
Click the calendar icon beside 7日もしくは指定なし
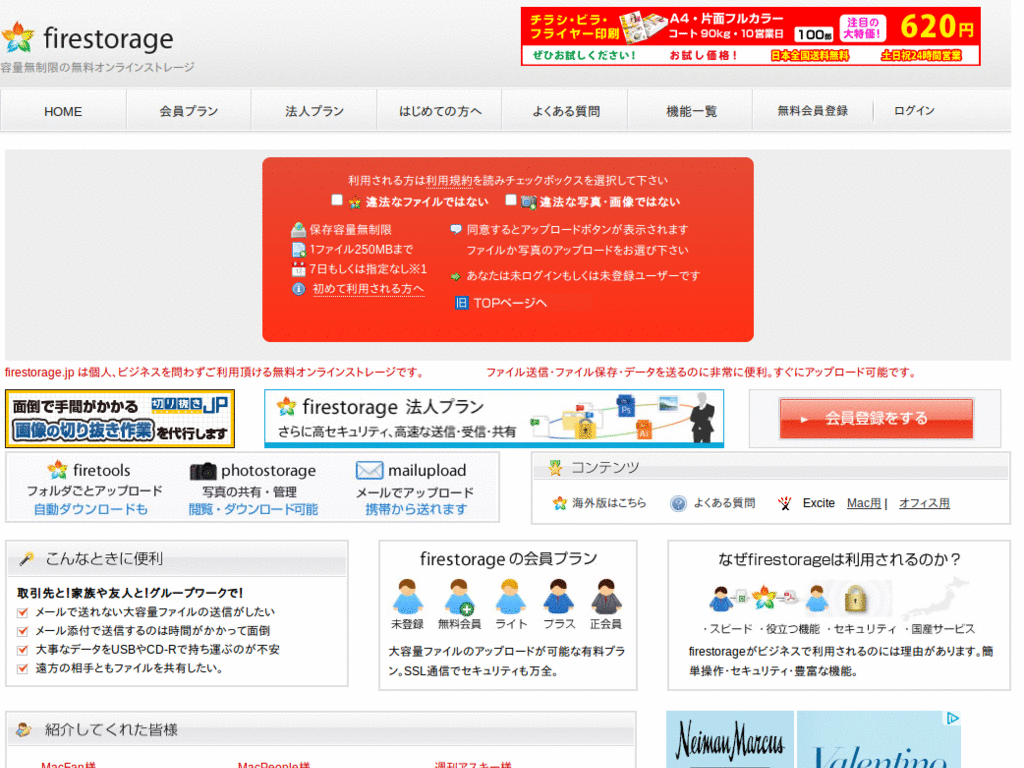pyautogui.click(x=298, y=269)
